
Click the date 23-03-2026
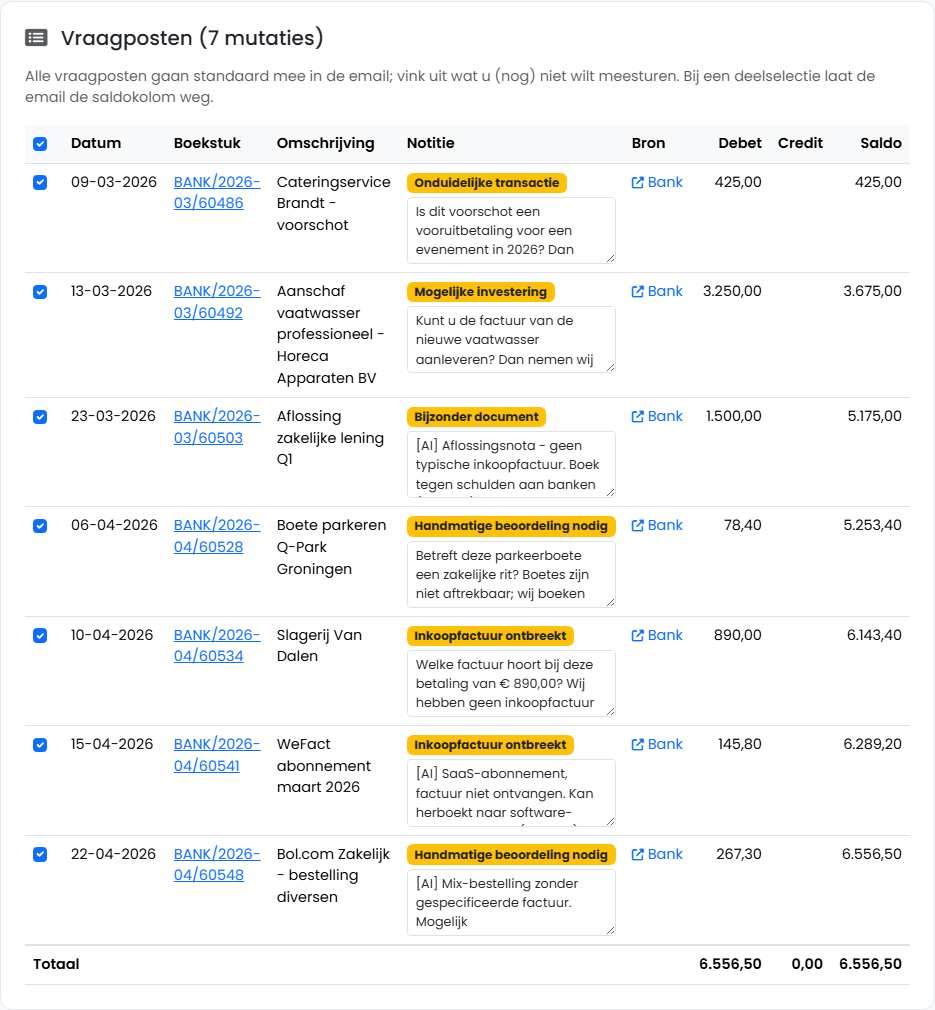(x=113, y=416)
